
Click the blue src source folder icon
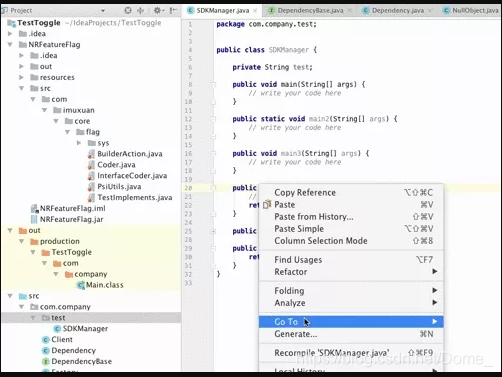pos(23,296)
